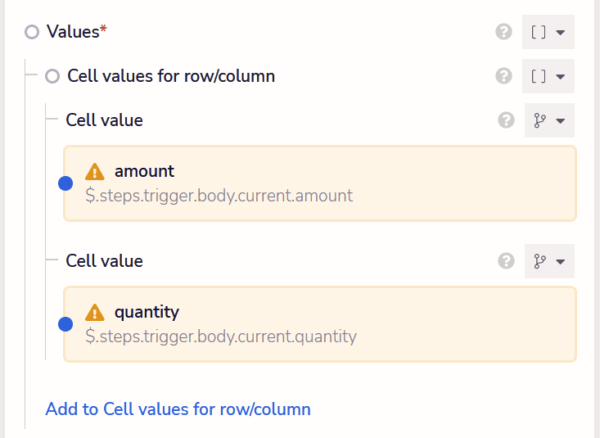The width and height of the screenshot is (600, 438).
Task: Click blue dot connector beside amount
Action: coord(65,183)
